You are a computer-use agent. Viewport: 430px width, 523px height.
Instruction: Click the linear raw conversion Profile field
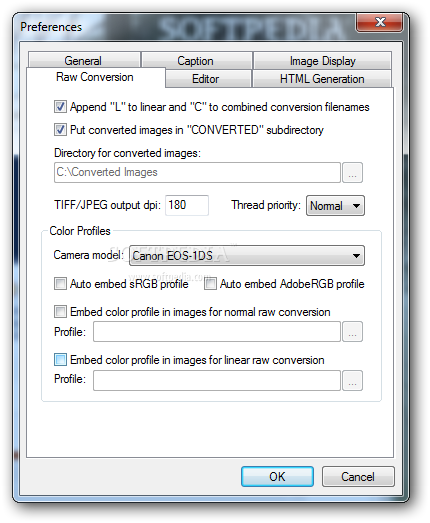tap(217, 380)
